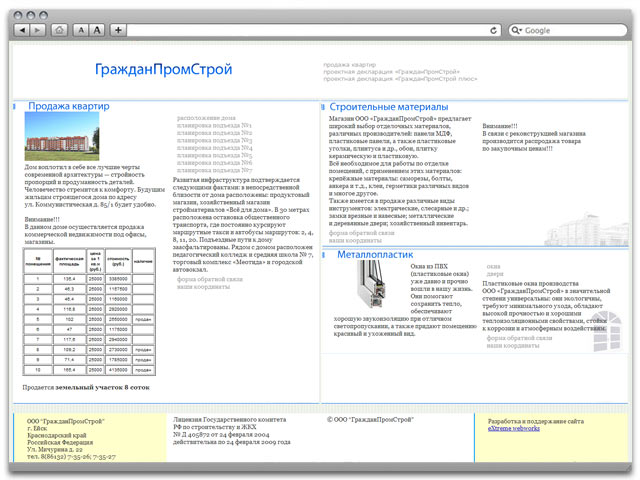
Task: Close the browser window with the first window button
Action: pyautogui.click(x=18, y=16)
